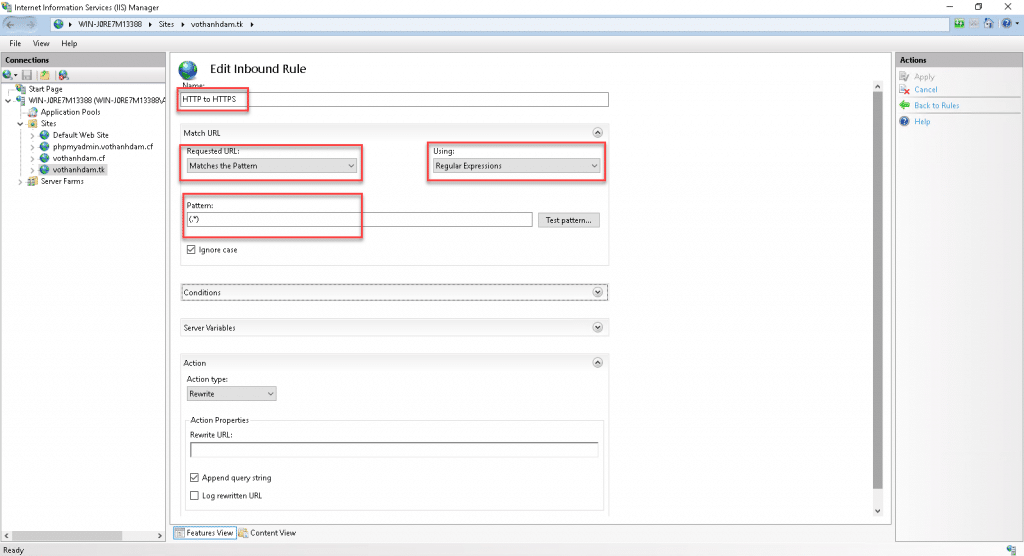Click the Application Pools icon in the tree
This screenshot has height=556, width=1024.
click(x=32, y=112)
